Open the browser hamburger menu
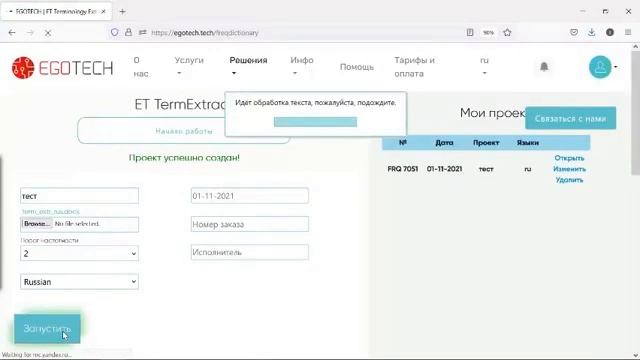This screenshot has height=360, width=640. [628, 32]
